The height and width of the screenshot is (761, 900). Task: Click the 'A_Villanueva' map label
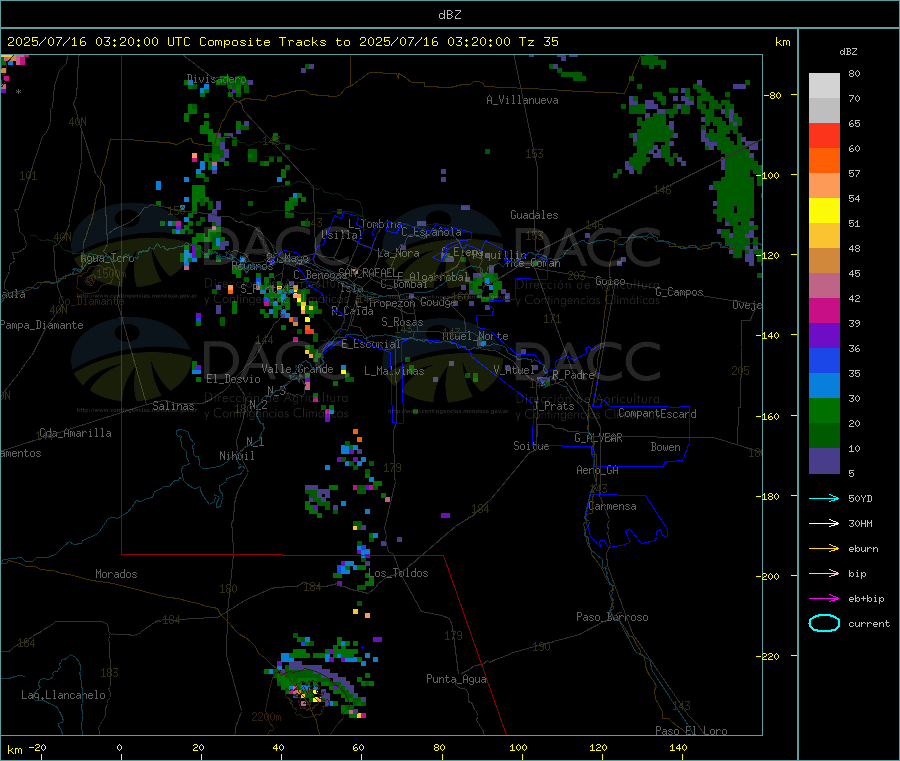522,100
